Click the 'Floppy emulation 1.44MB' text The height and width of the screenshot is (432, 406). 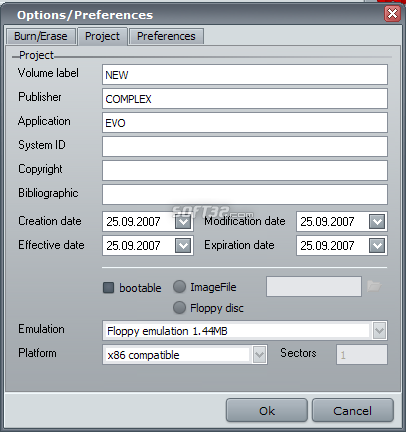tap(167, 331)
